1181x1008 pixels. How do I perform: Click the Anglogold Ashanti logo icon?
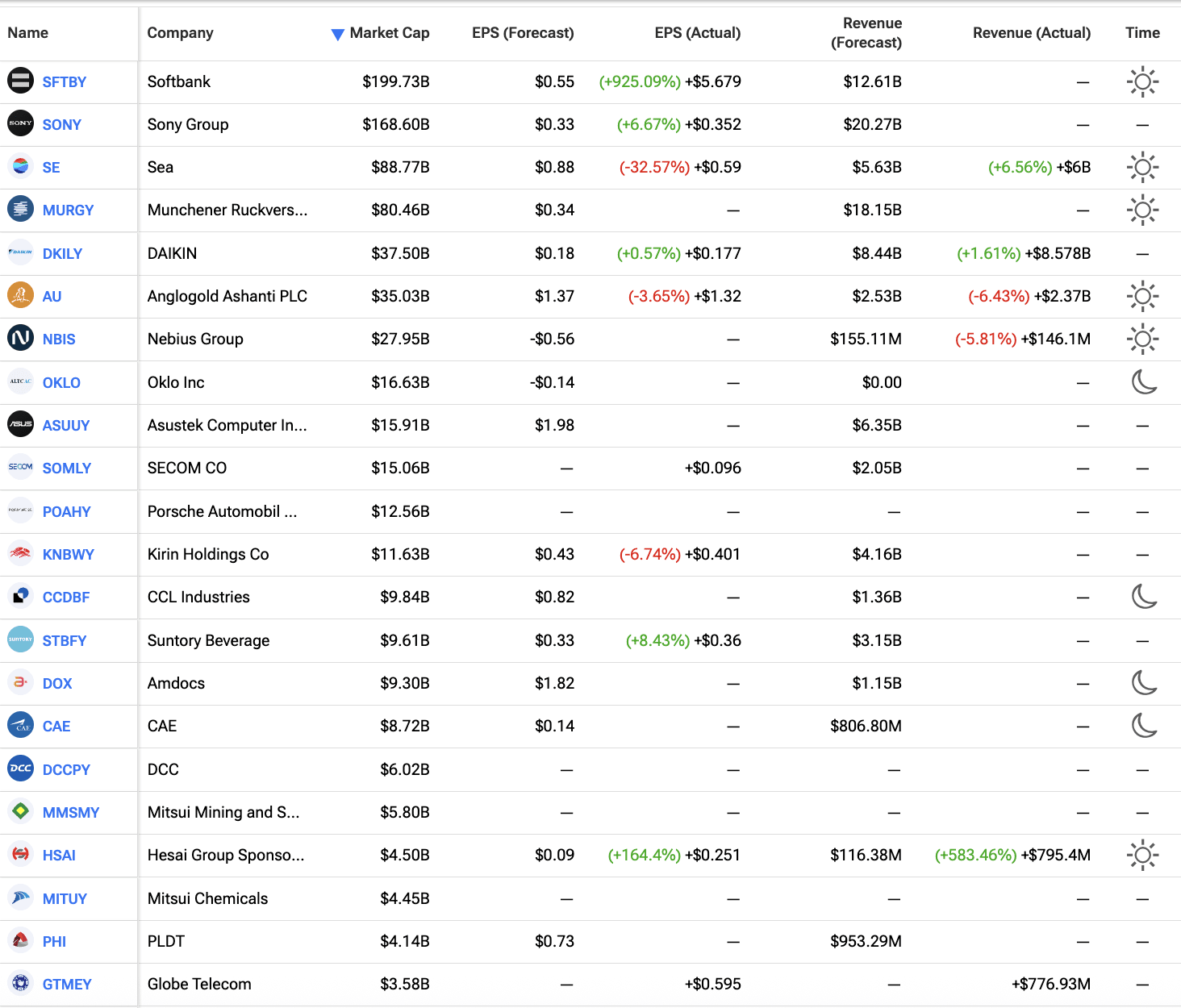20,296
